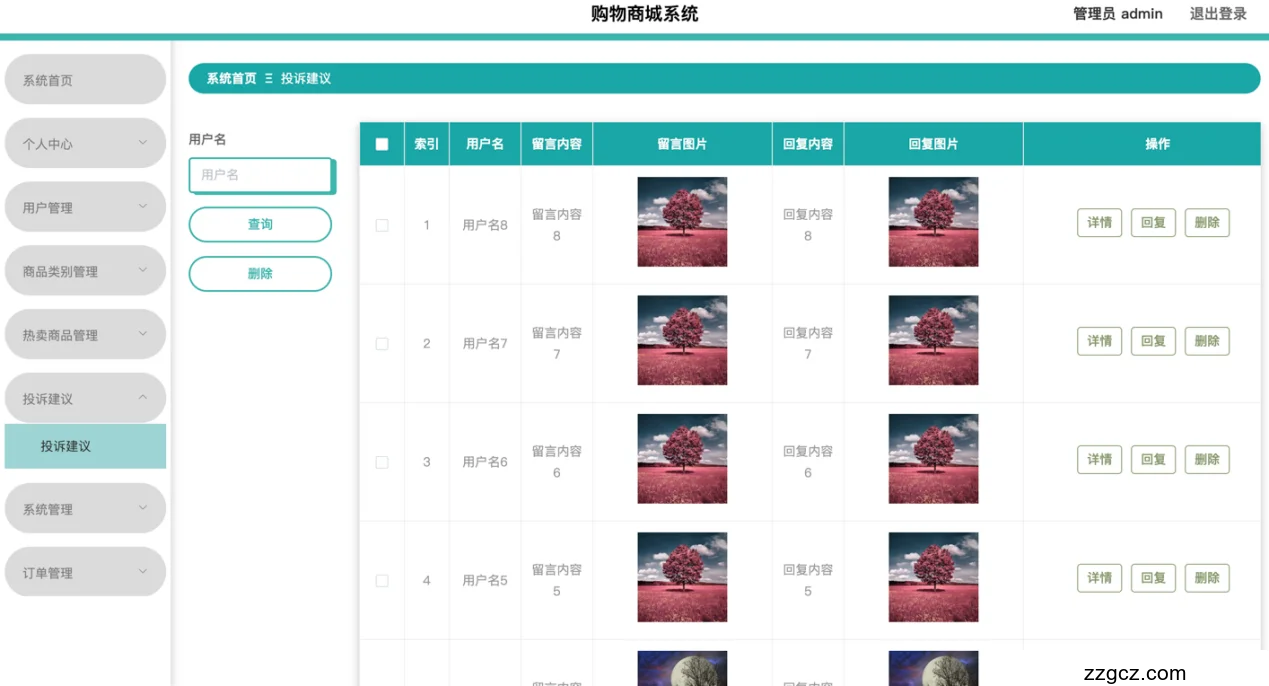Open the 订单管理 dropdown menu
1269x686 pixels.
(85, 573)
